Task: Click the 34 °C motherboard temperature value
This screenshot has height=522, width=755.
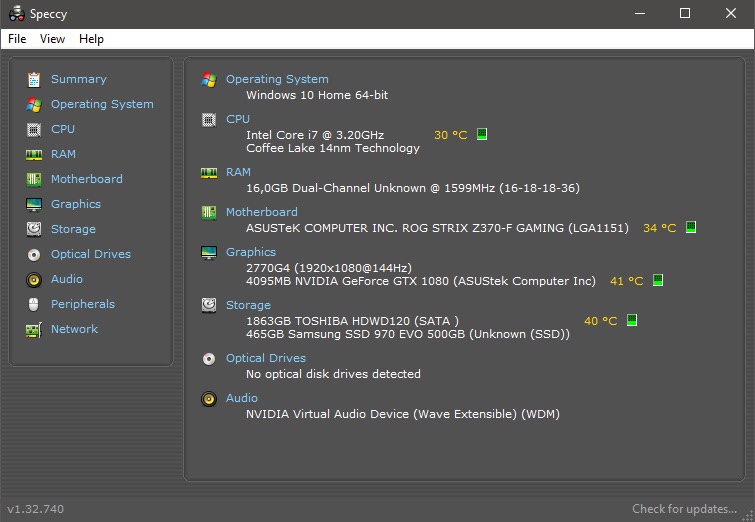Action: click(x=659, y=228)
